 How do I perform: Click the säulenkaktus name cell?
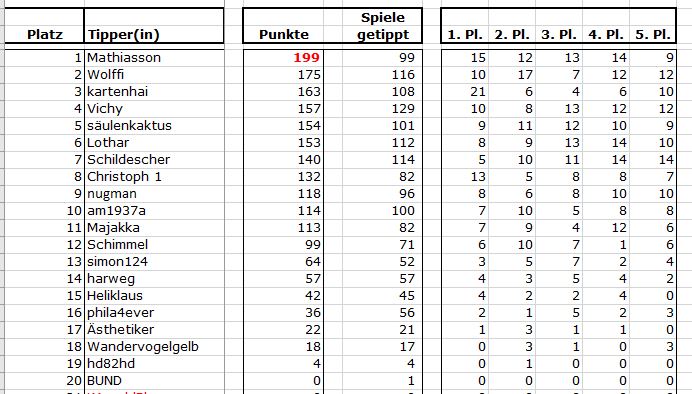(x=154, y=126)
